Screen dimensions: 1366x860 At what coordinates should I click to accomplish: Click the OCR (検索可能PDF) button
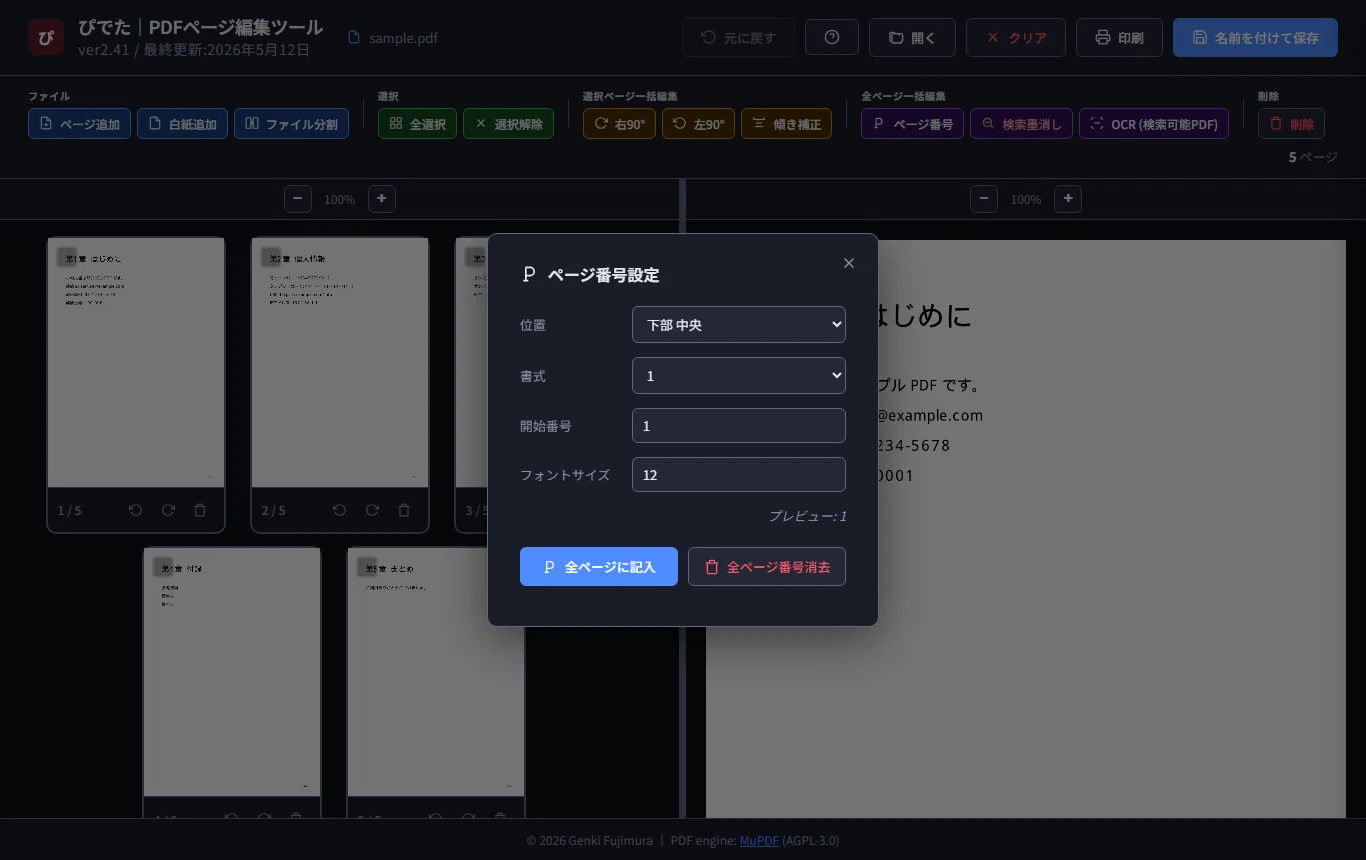point(1154,124)
